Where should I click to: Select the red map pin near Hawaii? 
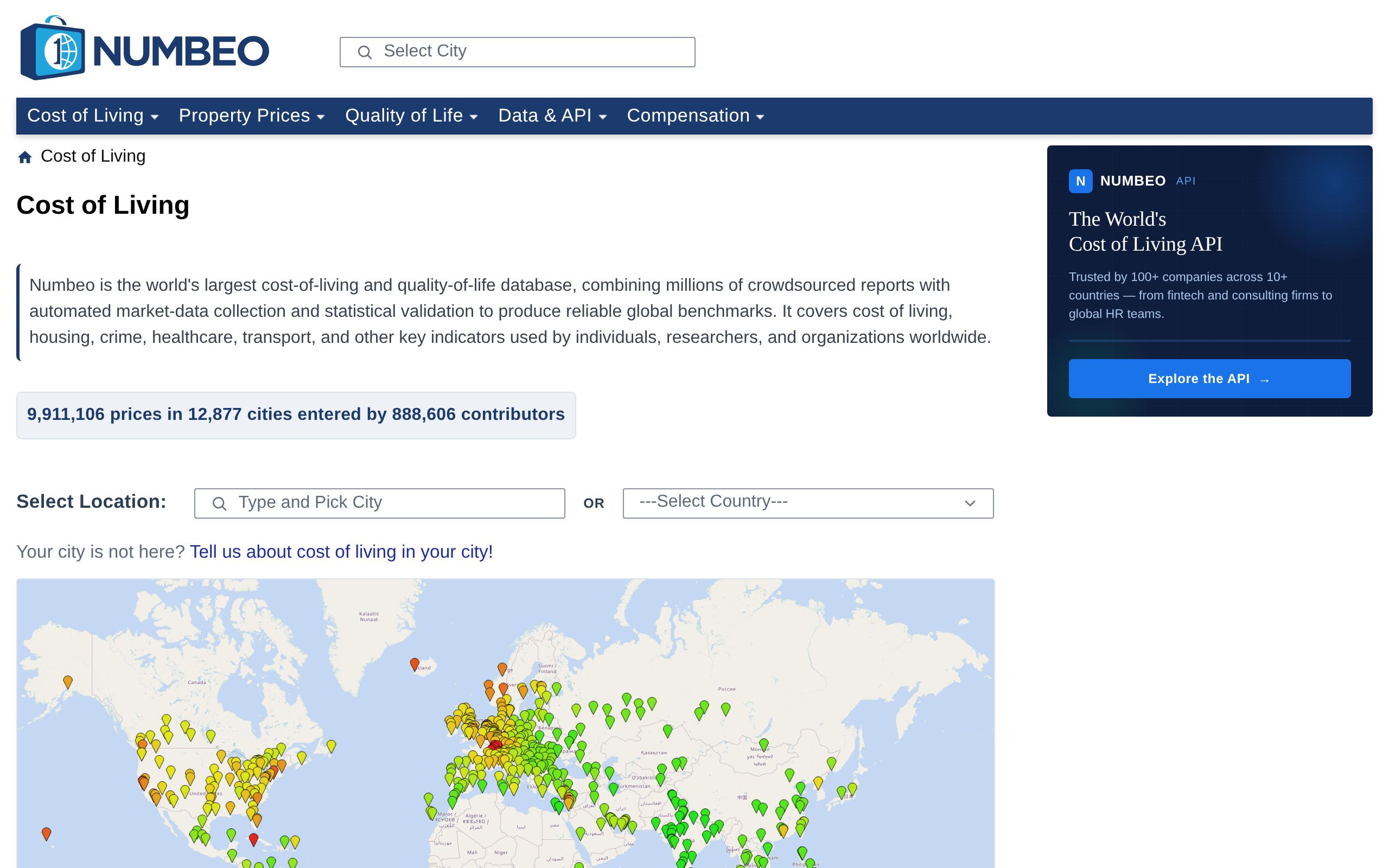tap(47, 834)
